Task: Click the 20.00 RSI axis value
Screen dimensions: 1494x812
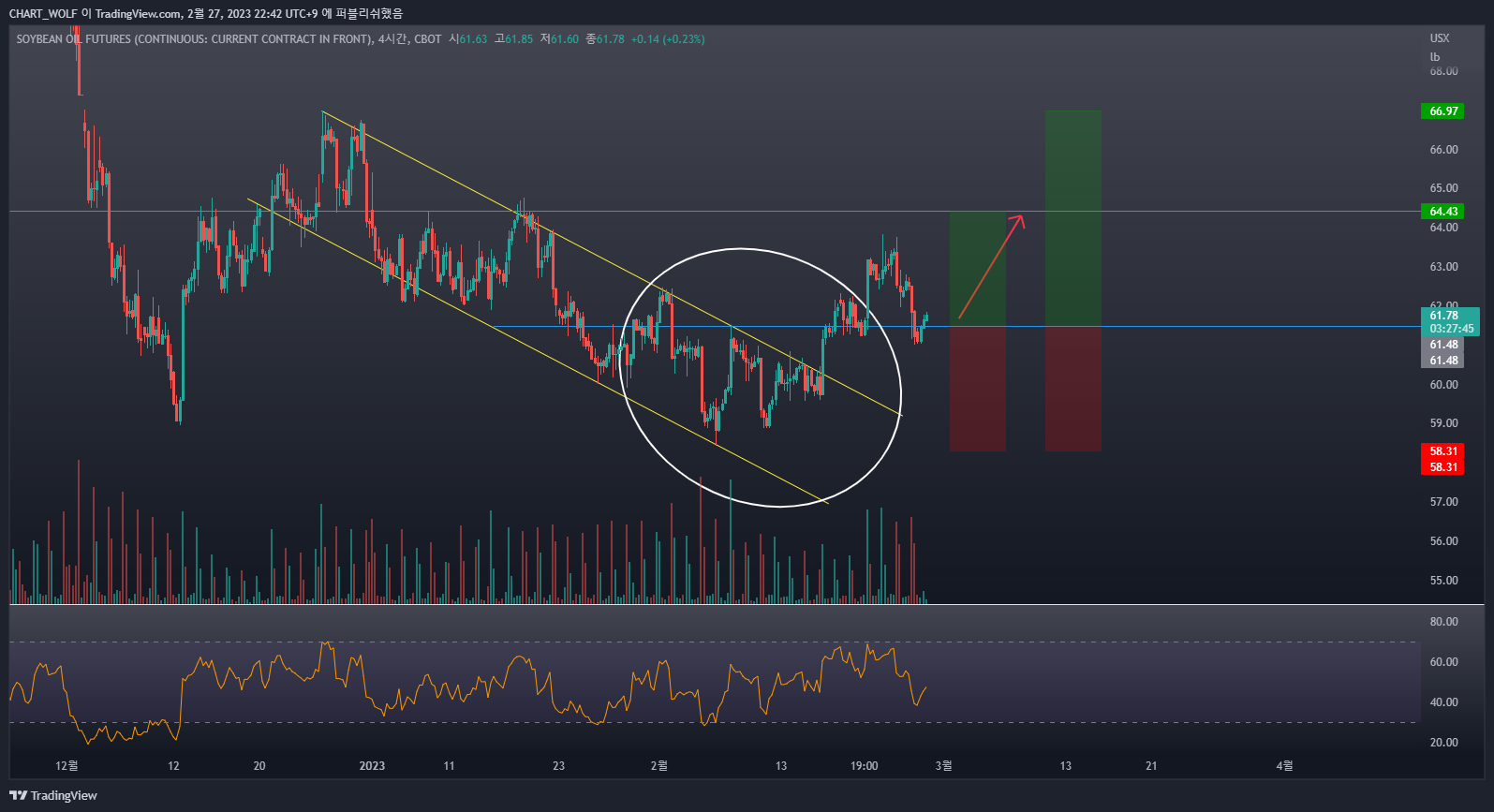Action: point(1443,743)
